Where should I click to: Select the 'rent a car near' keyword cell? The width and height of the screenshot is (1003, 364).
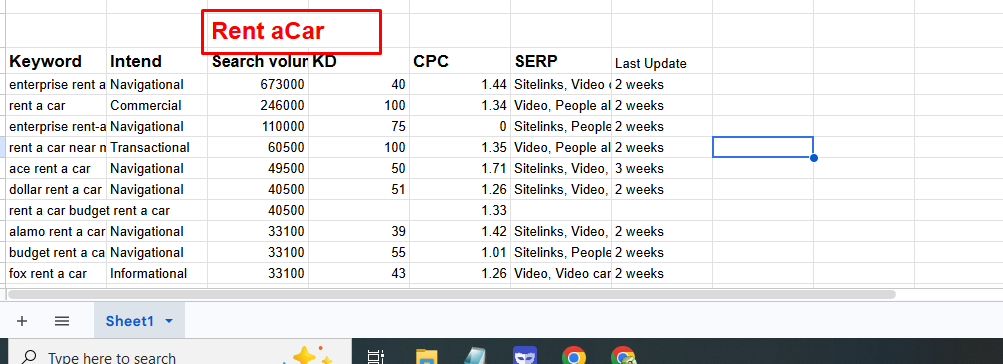coord(56,148)
